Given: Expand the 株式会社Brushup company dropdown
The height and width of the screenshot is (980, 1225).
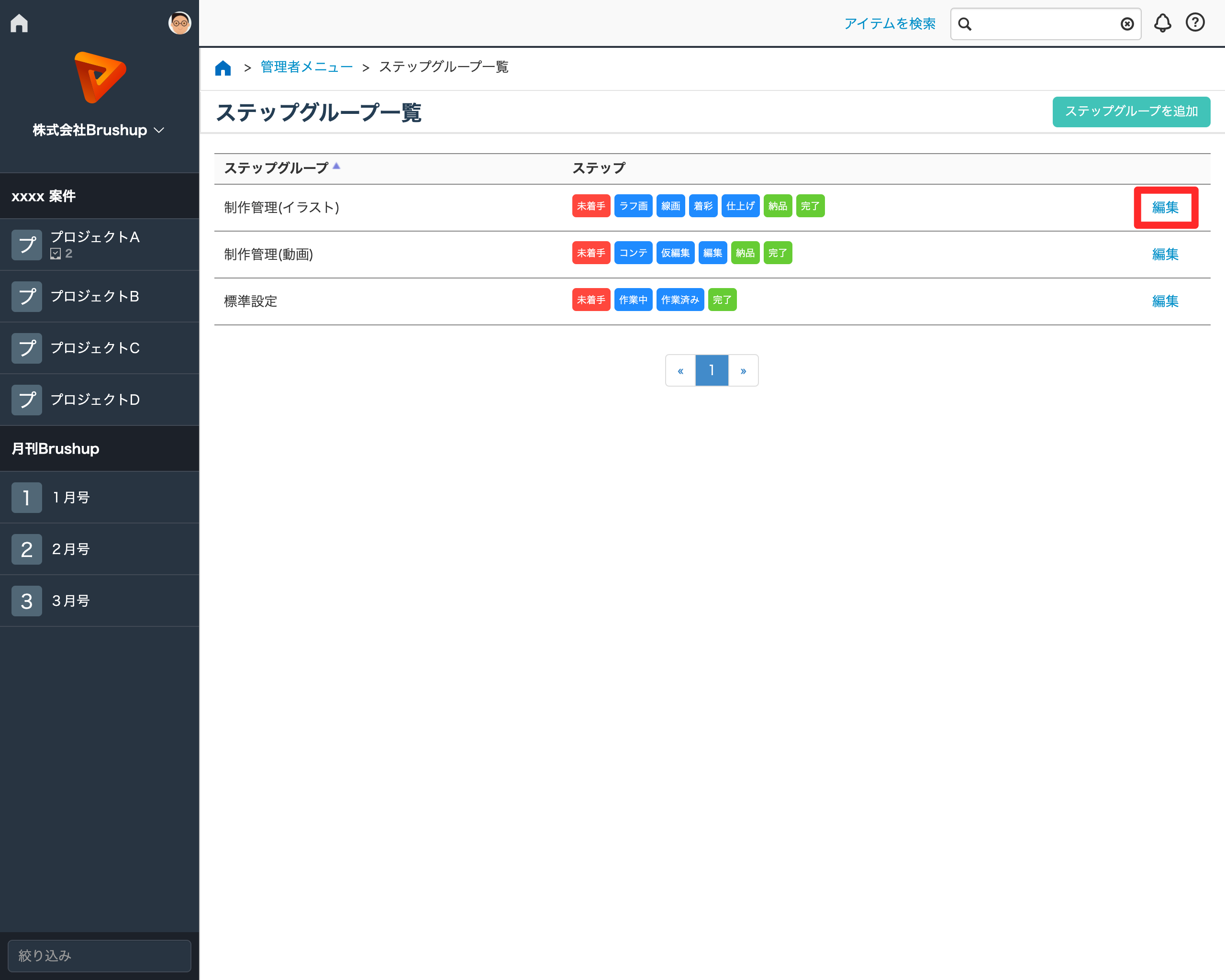Looking at the screenshot, I should [x=99, y=130].
